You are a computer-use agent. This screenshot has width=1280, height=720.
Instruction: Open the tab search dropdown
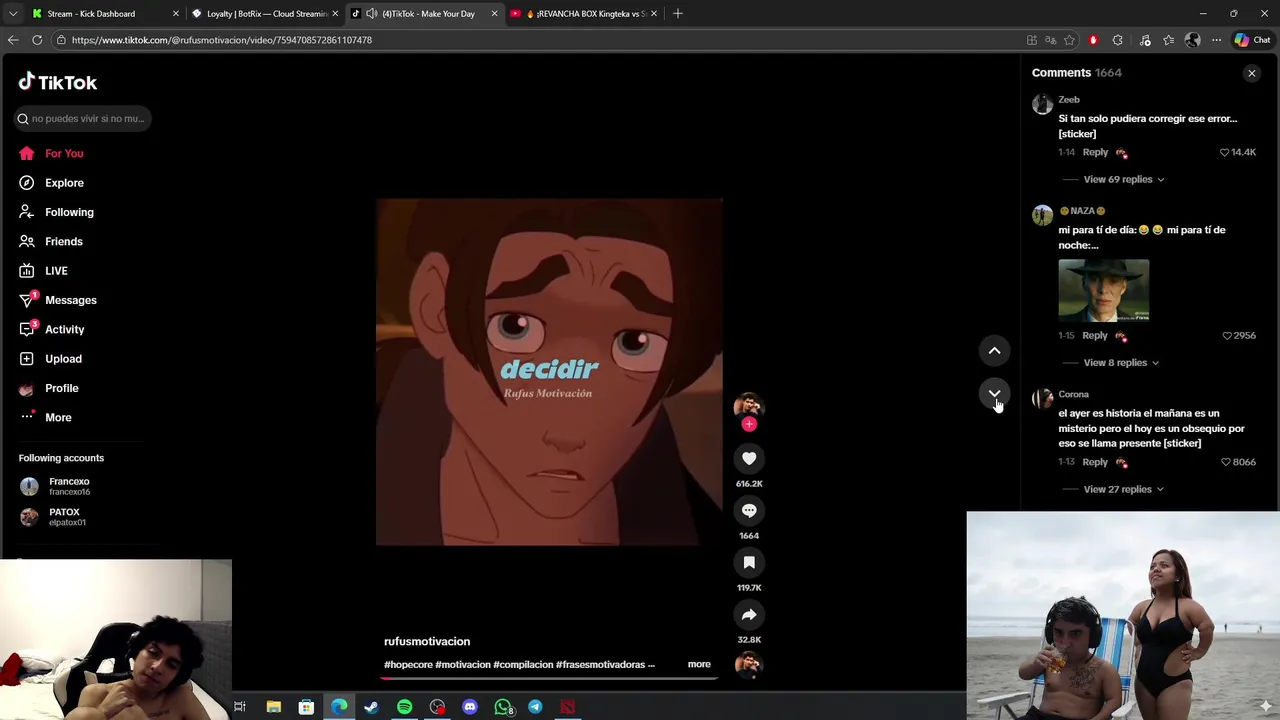[11, 14]
